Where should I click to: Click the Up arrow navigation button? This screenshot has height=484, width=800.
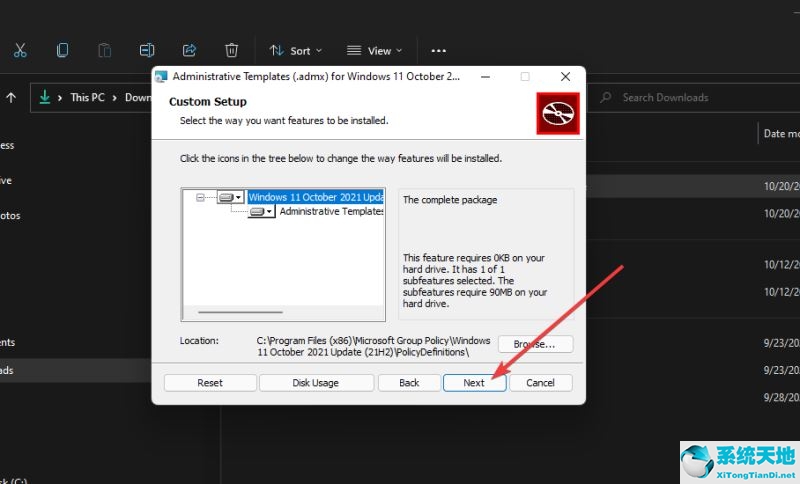pos(11,97)
